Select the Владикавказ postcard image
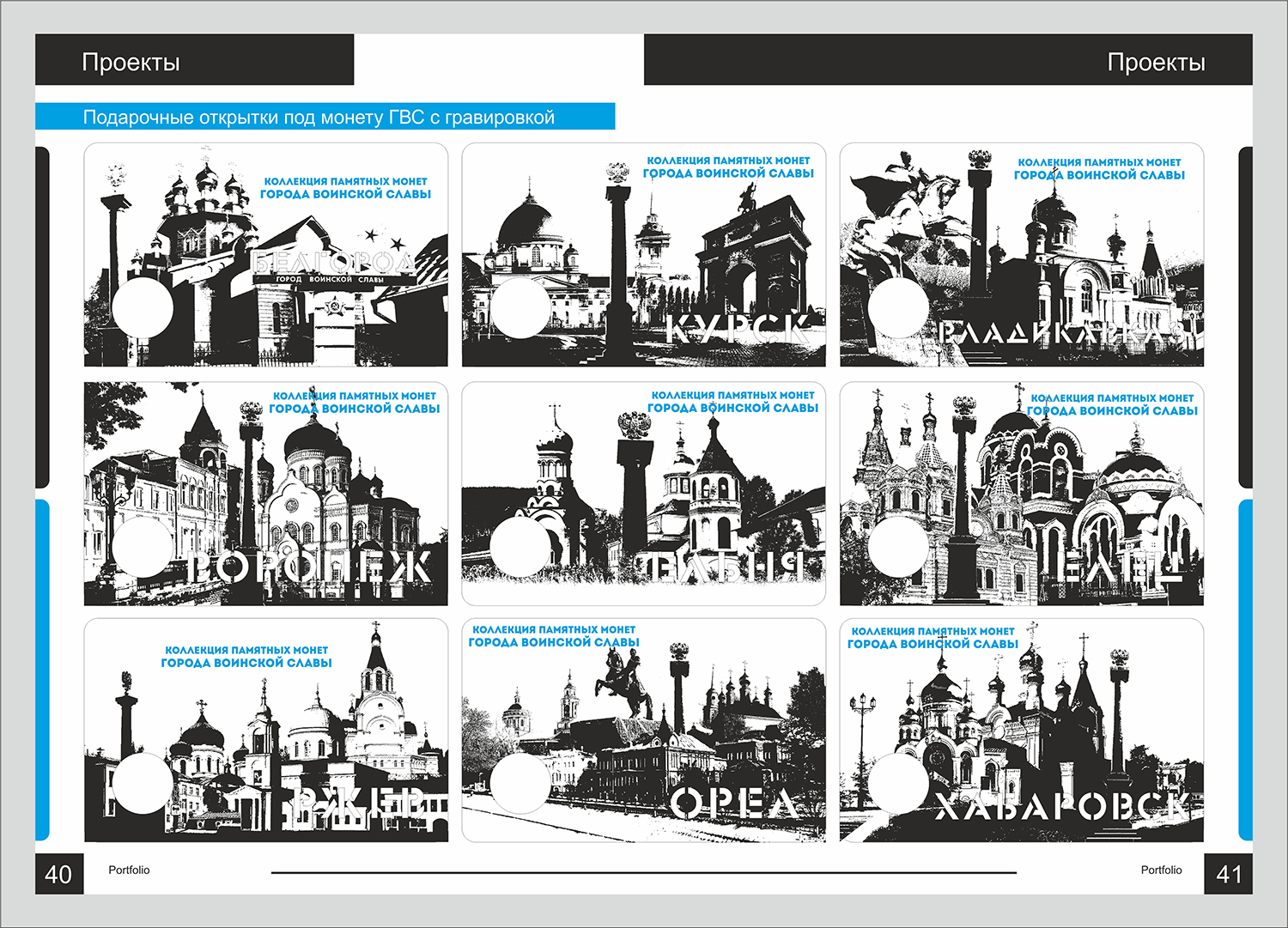1288x928 pixels. coord(1022,255)
